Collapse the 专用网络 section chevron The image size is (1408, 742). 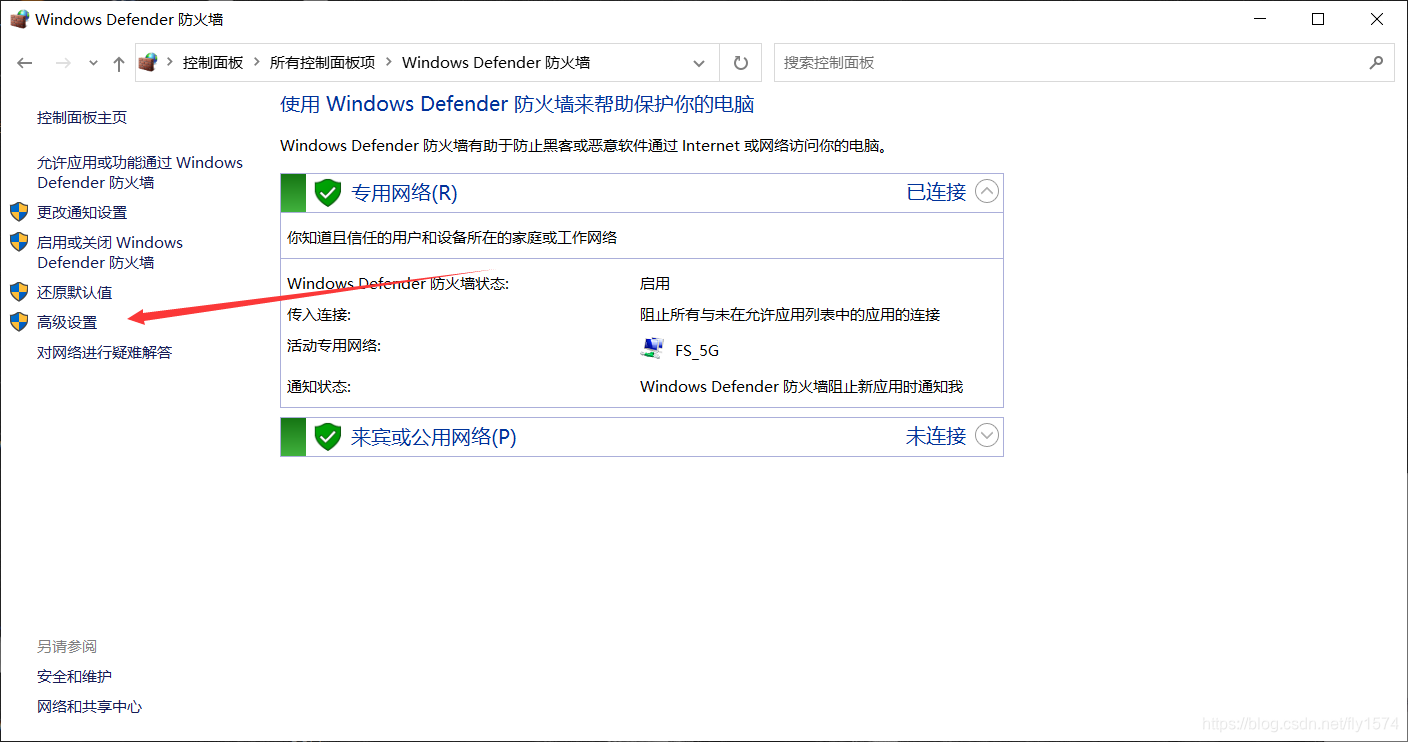(x=987, y=191)
